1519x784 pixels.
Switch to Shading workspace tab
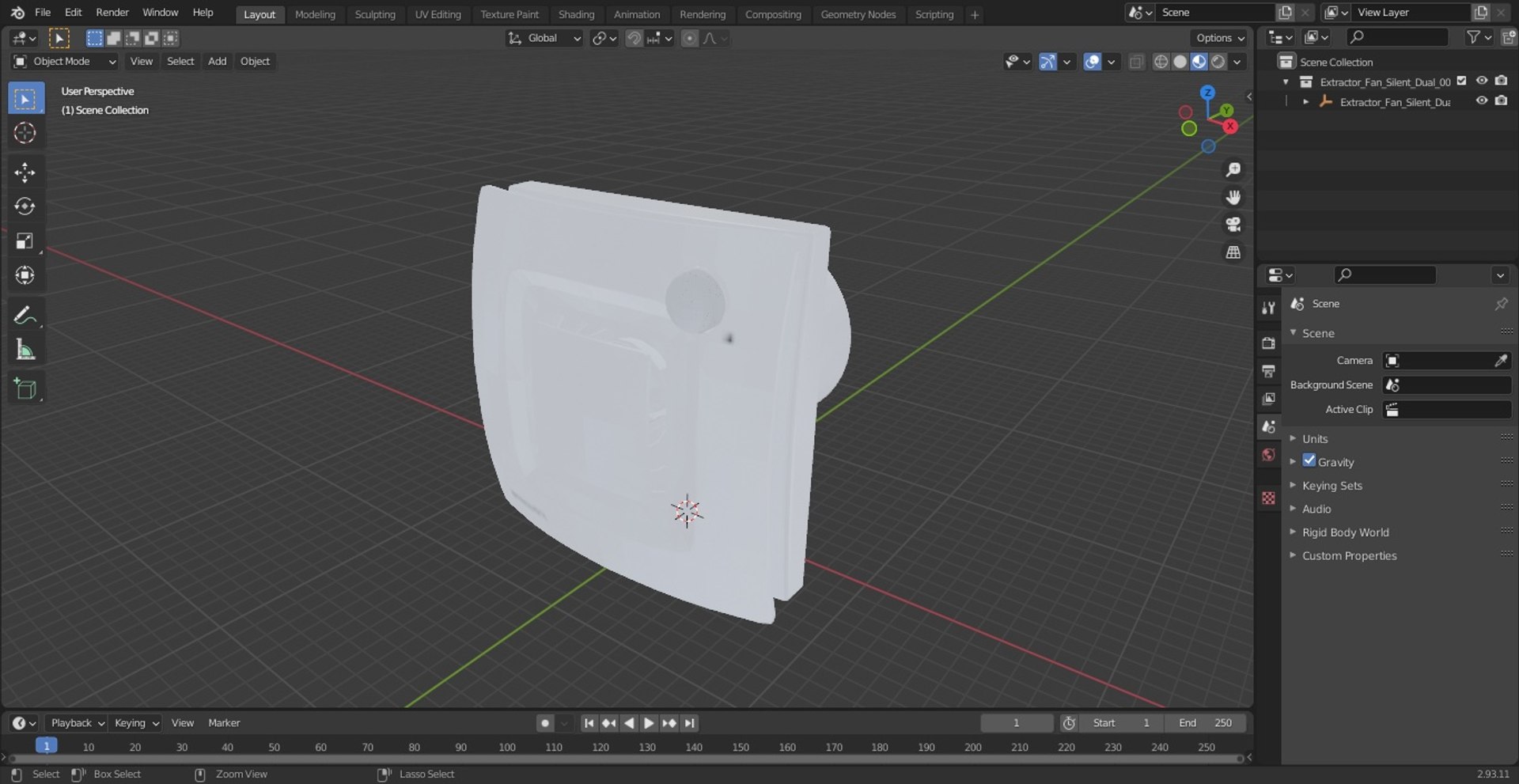576,14
